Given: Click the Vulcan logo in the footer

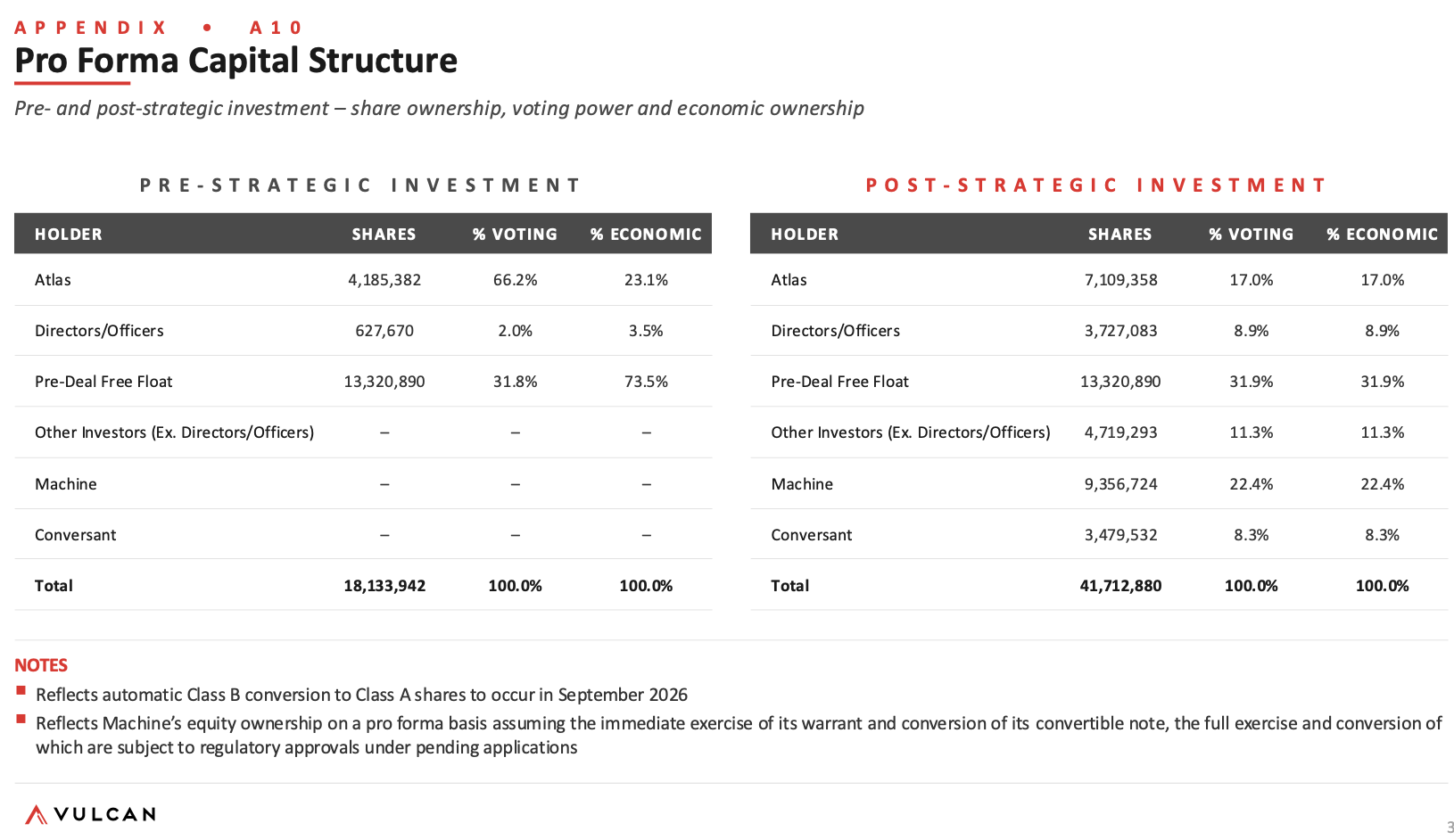Looking at the screenshot, I should tap(90, 814).
